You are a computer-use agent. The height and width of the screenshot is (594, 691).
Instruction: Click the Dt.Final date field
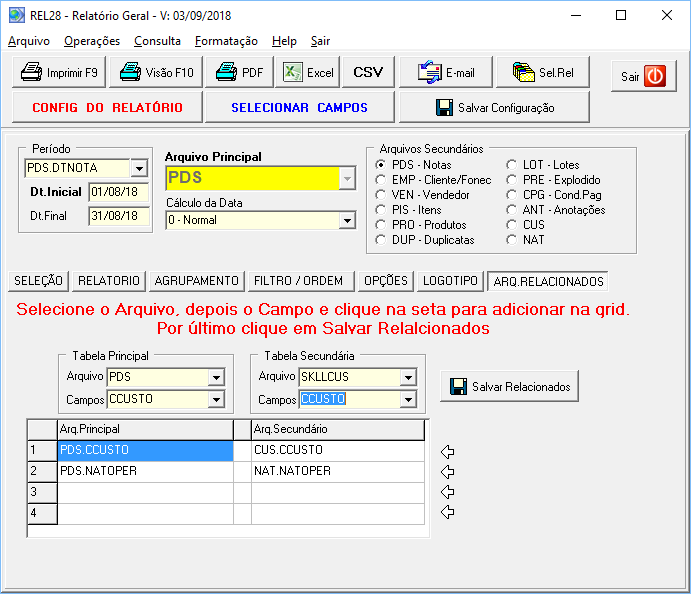pos(119,216)
